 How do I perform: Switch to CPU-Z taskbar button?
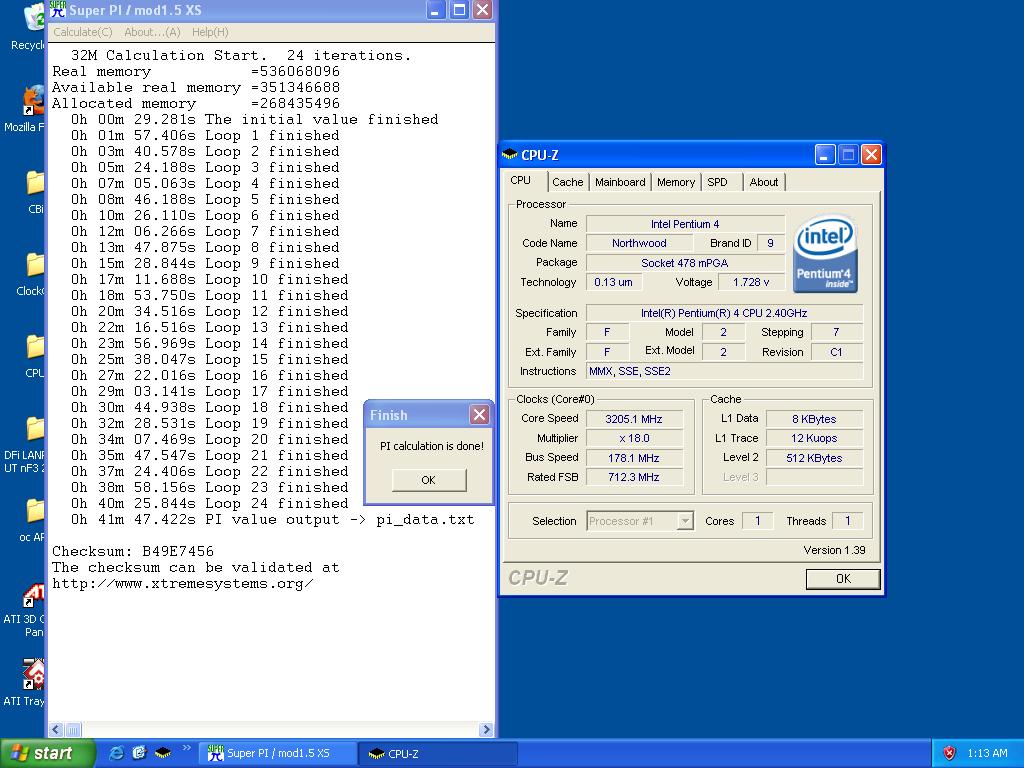point(438,753)
